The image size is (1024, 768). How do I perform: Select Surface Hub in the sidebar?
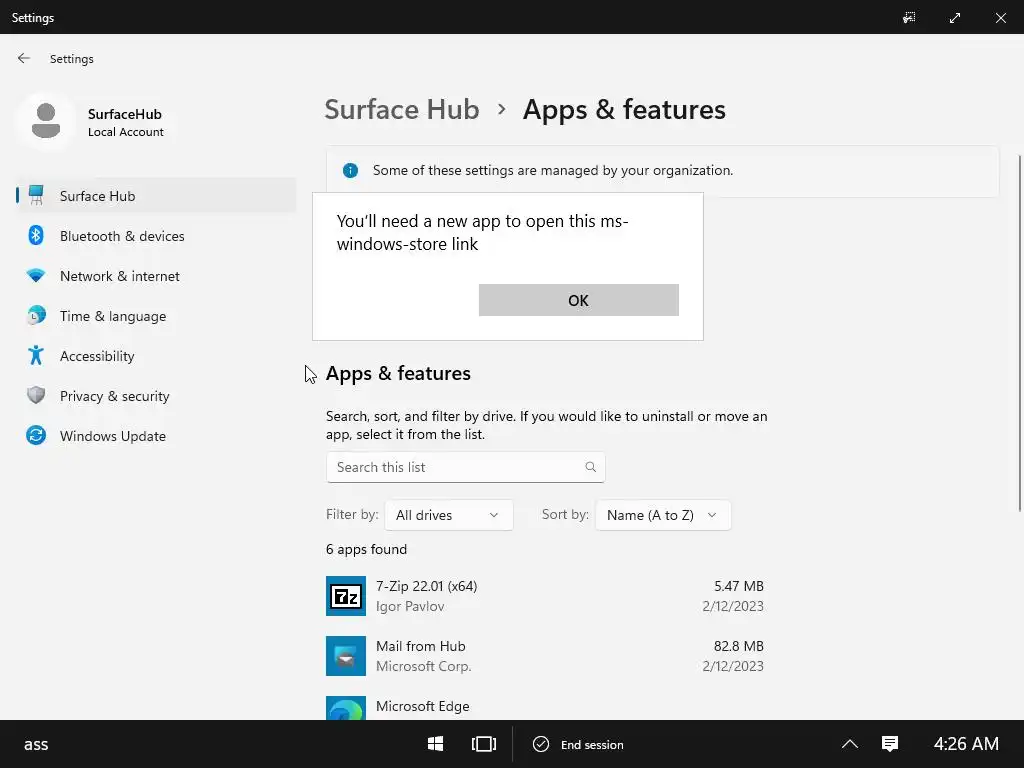(155, 196)
